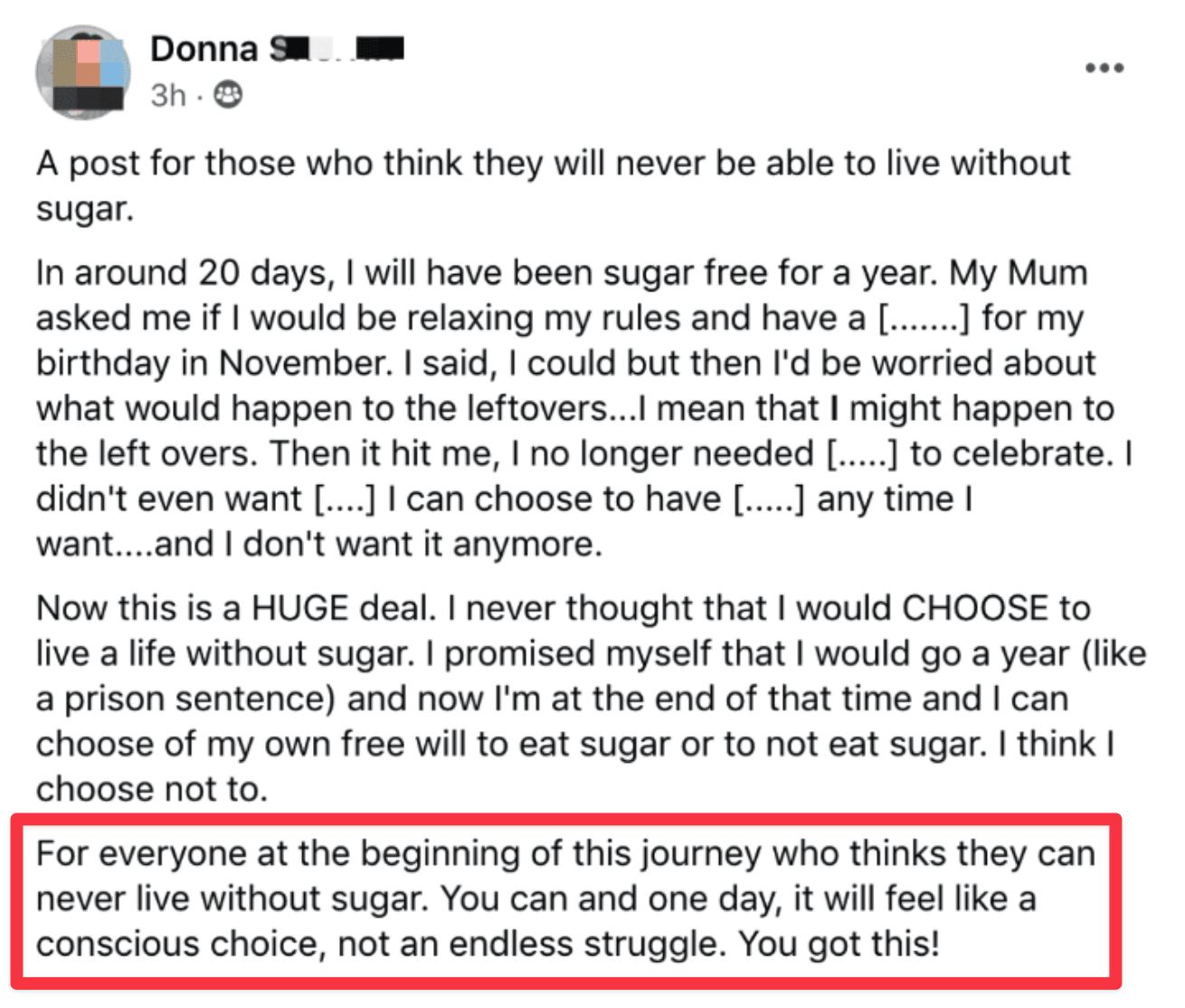The image size is (1185, 1008).
Task: Click the bracketed blank after "didn't even want"
Action: click(344, 499)
